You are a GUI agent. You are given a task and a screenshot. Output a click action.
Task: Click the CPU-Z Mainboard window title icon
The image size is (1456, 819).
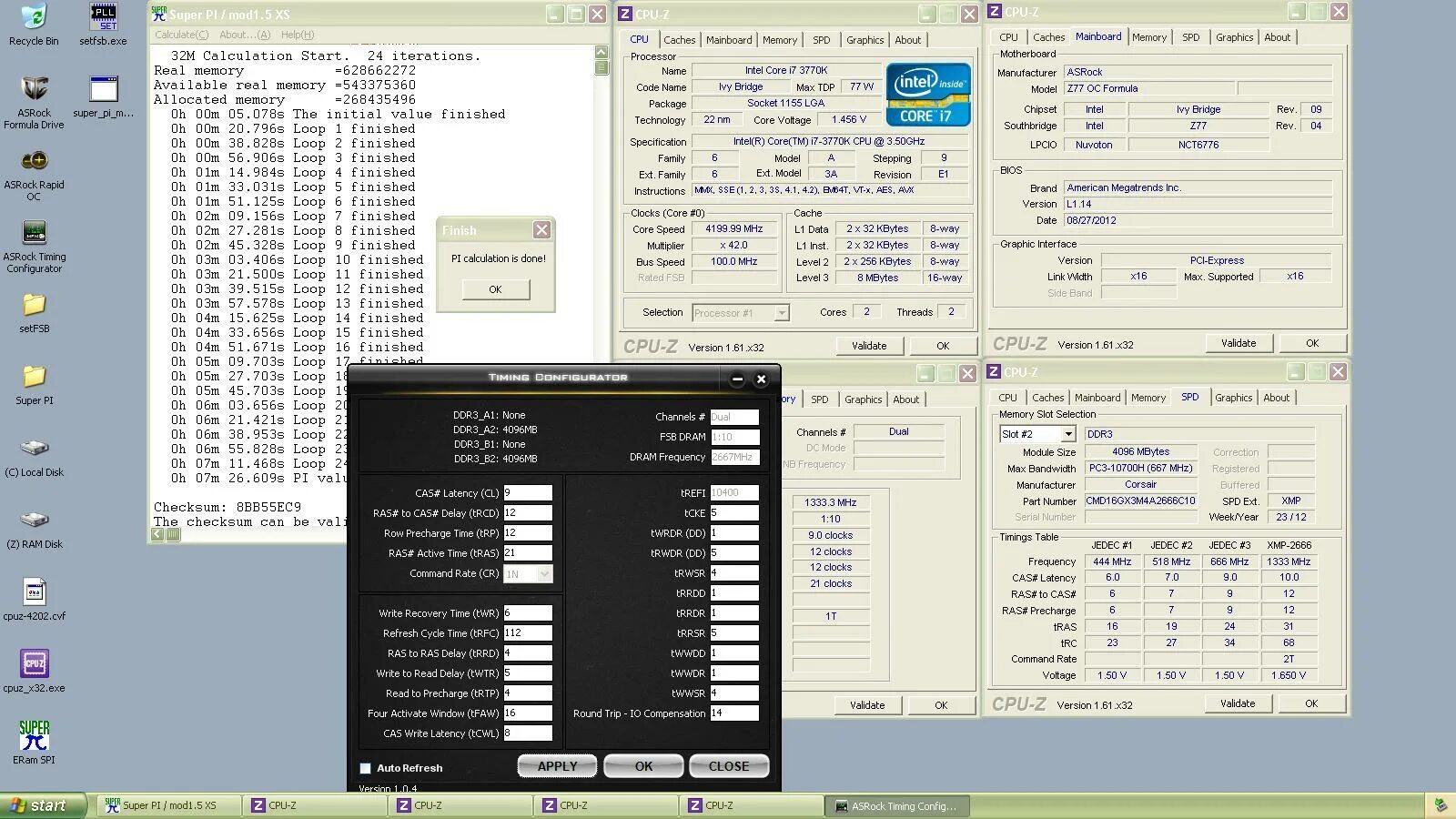coord(995,12)
